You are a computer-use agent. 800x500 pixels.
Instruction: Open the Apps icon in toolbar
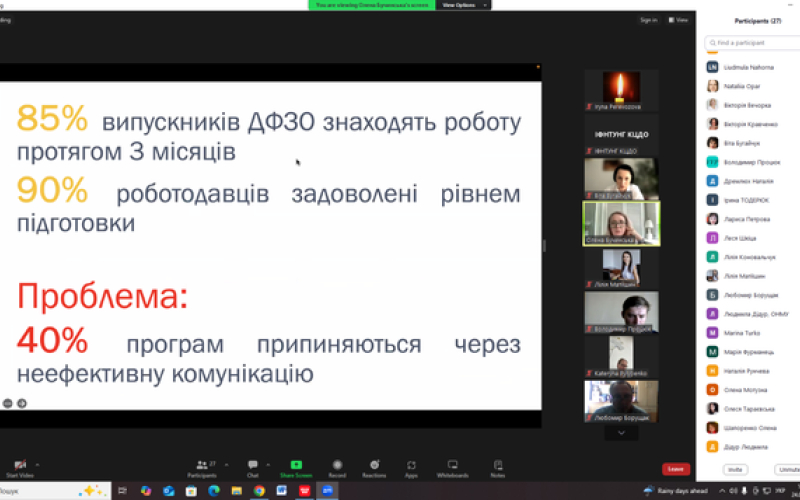point(411,465)
